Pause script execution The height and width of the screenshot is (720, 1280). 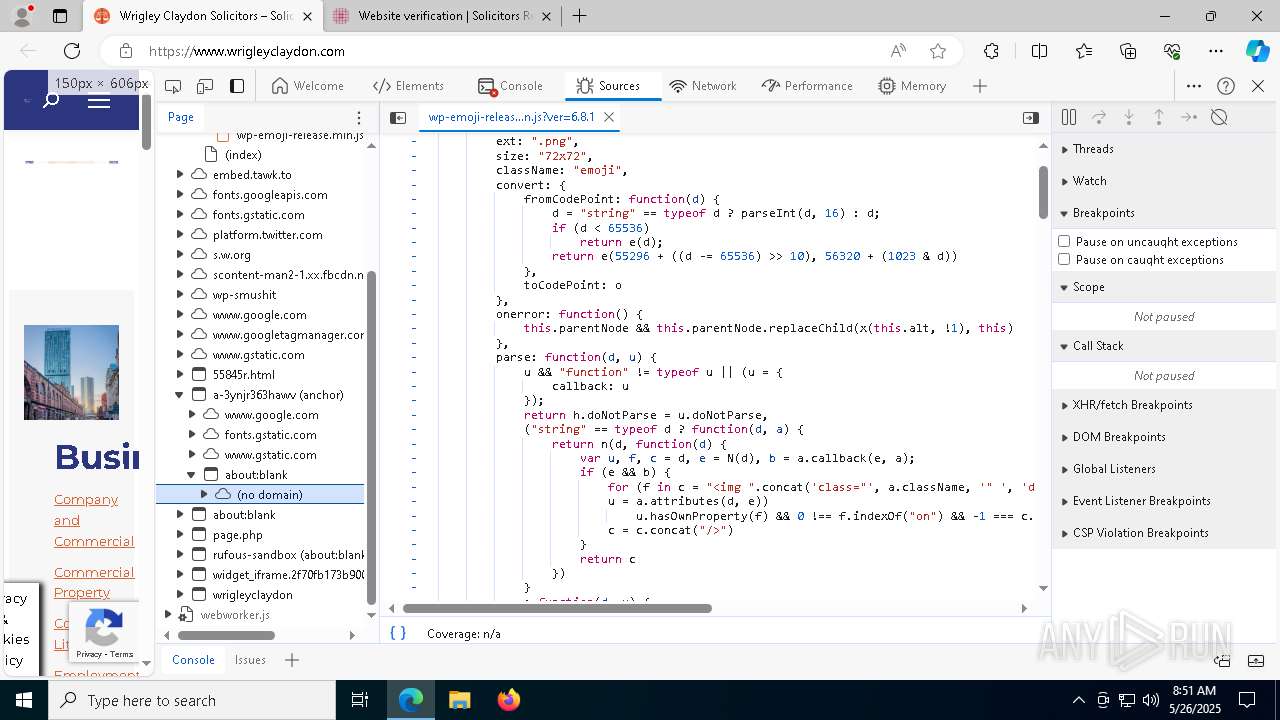coord(1069,117)
